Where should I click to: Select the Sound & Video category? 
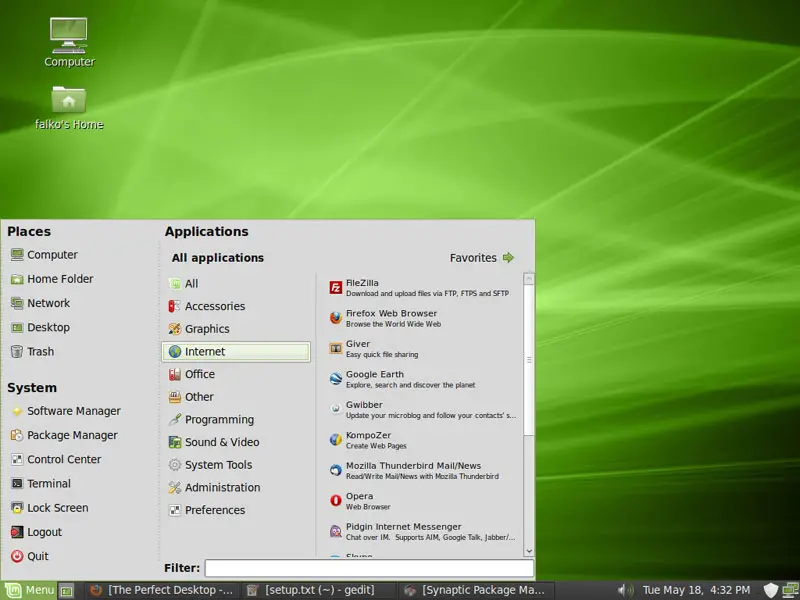[236, 442]
